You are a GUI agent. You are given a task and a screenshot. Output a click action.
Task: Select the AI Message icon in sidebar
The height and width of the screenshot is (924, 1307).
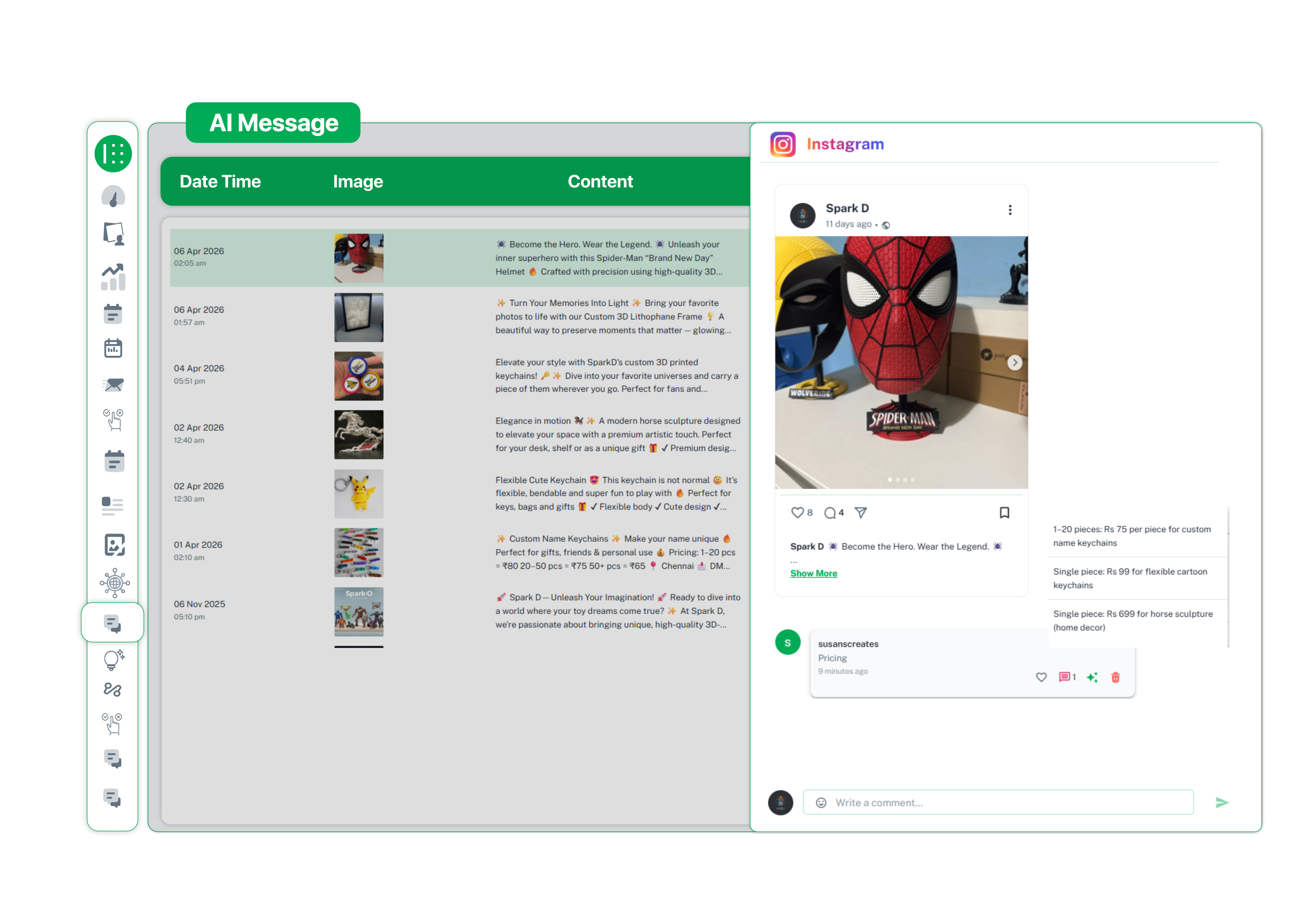click(113, 623)
